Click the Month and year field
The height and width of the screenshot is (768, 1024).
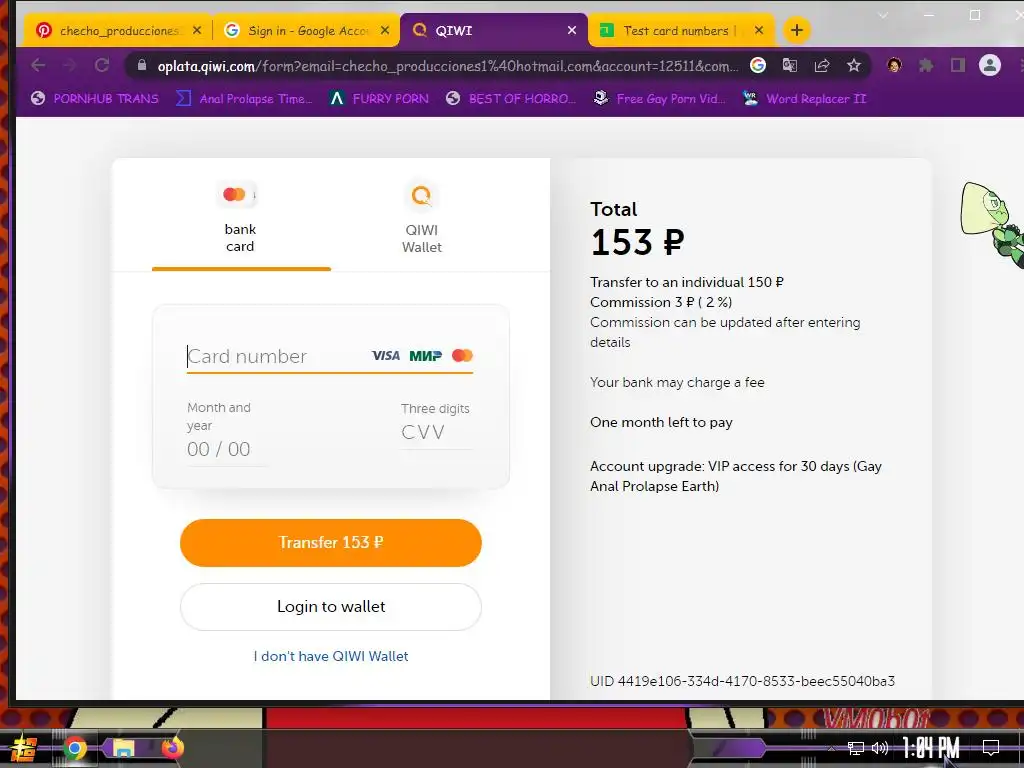pos(227,449)
